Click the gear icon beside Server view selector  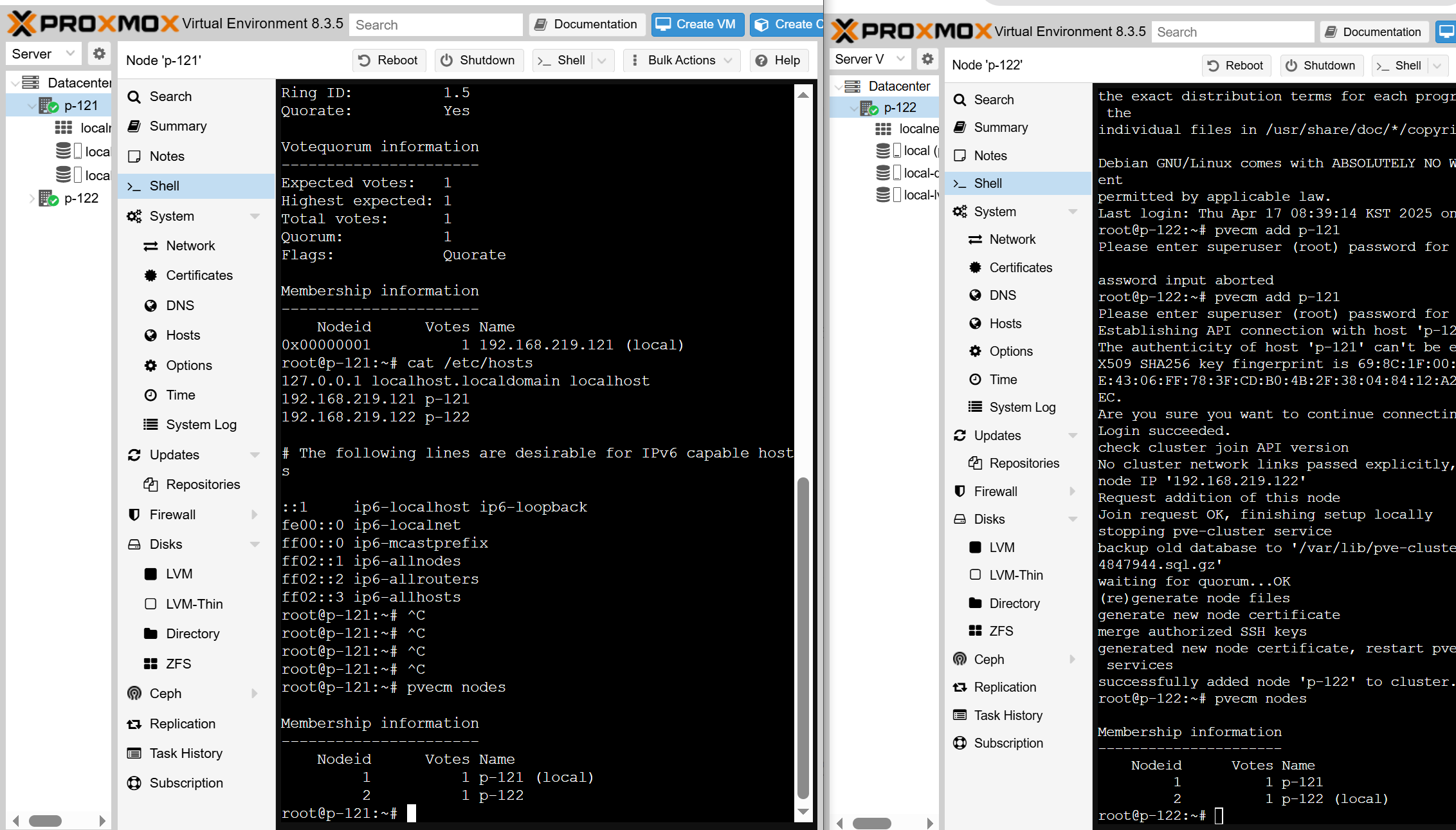[x=99, y=53]
